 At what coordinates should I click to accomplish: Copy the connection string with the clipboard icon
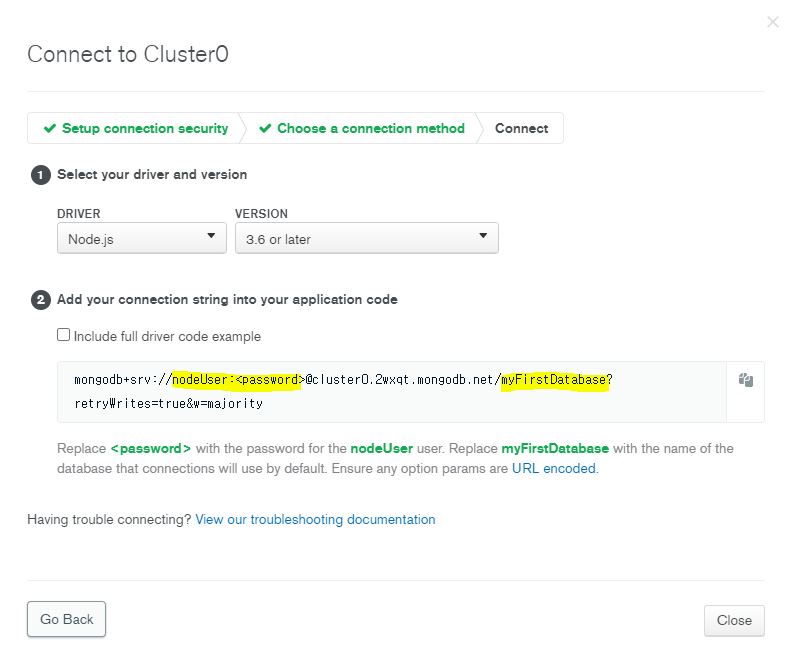[x=746, y=380]
